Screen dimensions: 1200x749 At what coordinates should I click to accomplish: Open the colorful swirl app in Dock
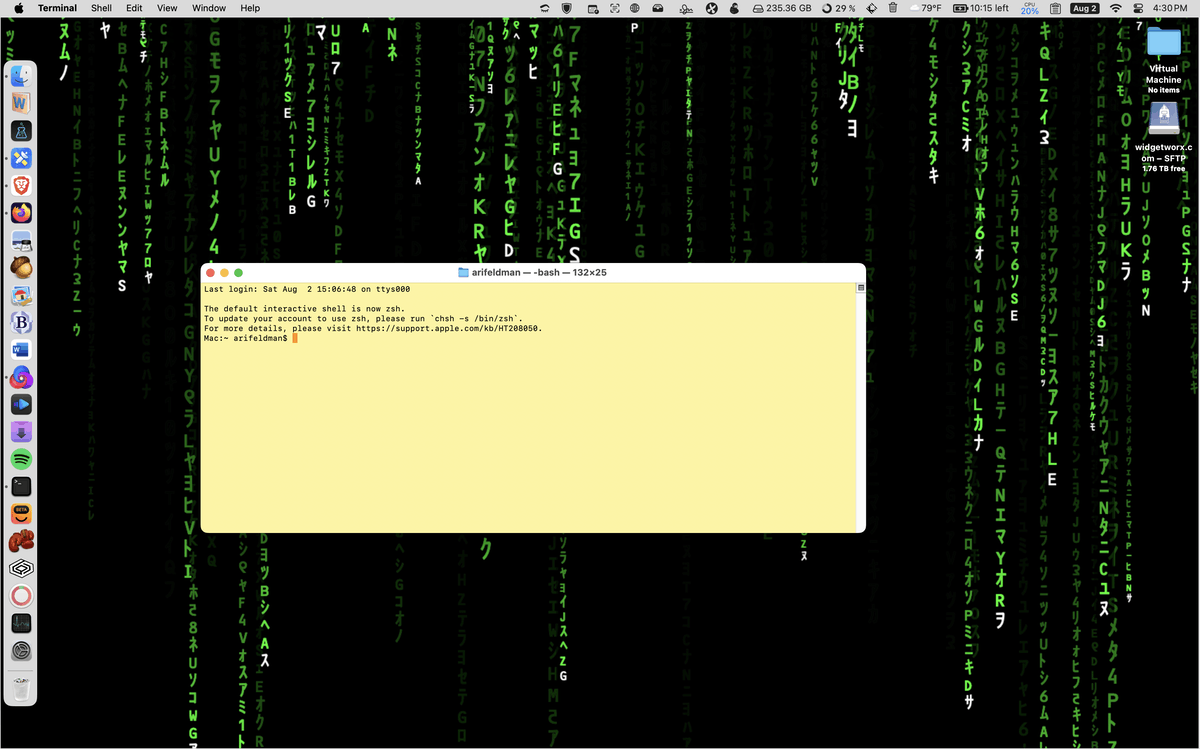(21, 377)
